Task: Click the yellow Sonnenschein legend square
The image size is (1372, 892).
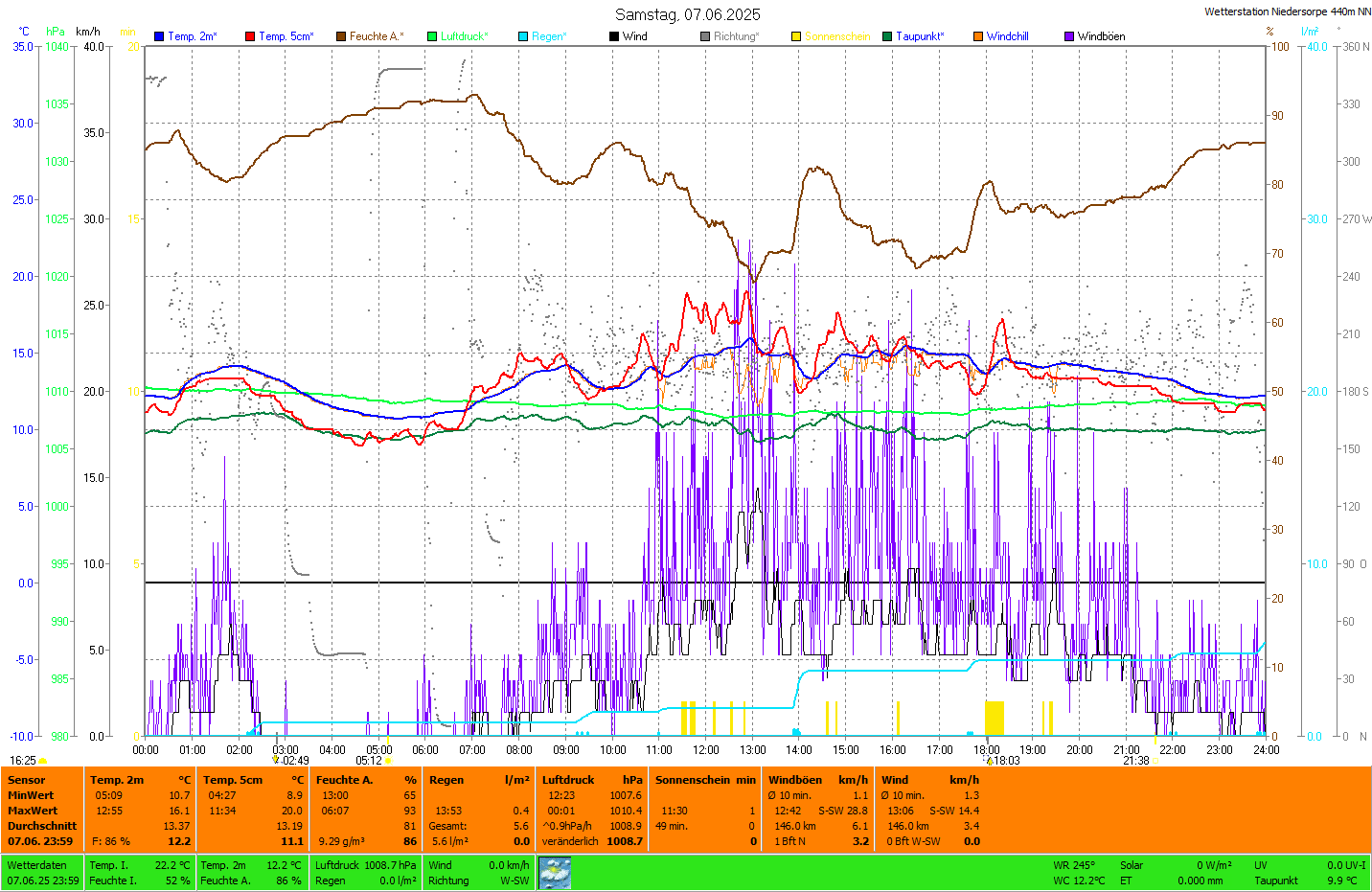Action: [x=796, y=36]
